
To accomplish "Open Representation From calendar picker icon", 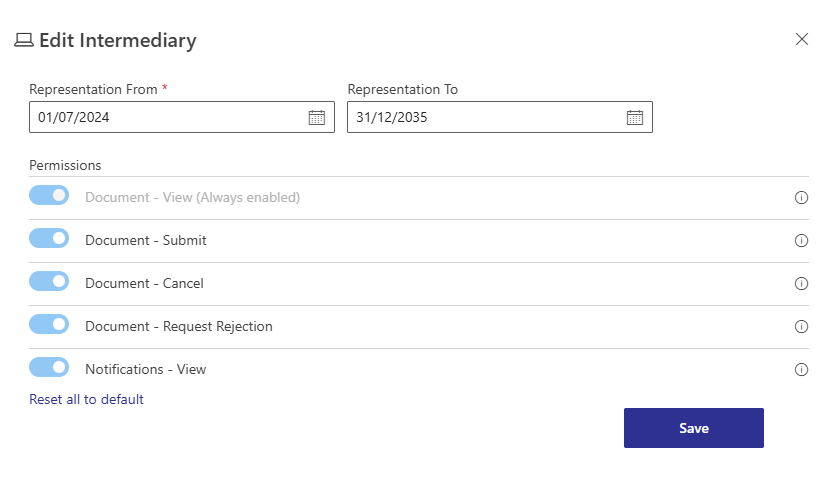I will pos(316,117).
